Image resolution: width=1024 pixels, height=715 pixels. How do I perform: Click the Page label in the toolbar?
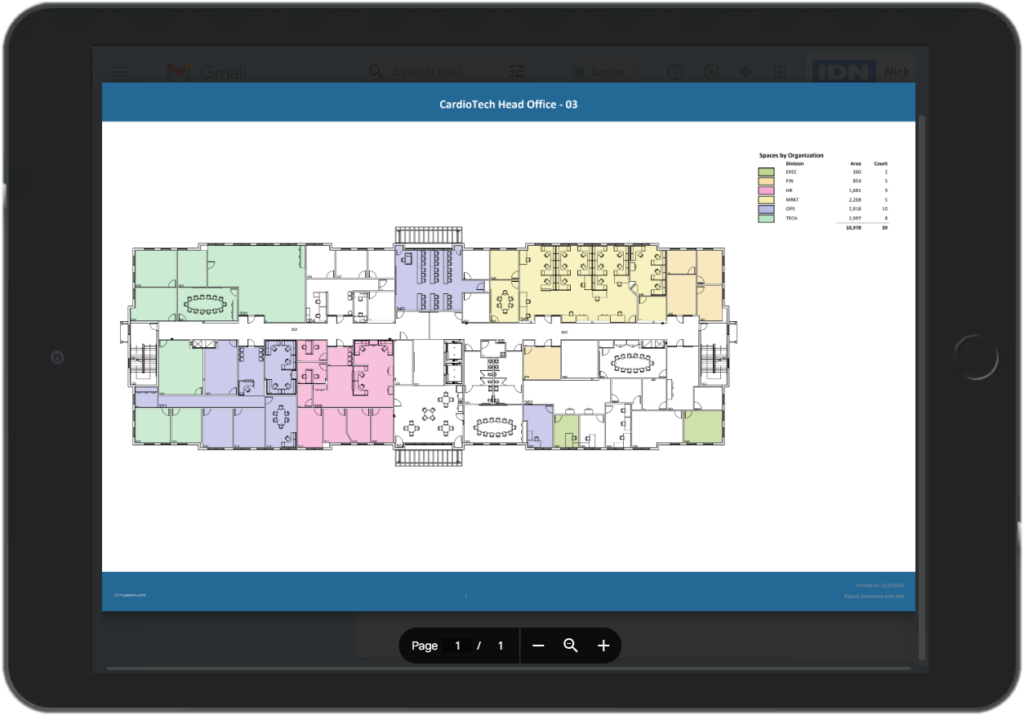click(x=424, y=646)
